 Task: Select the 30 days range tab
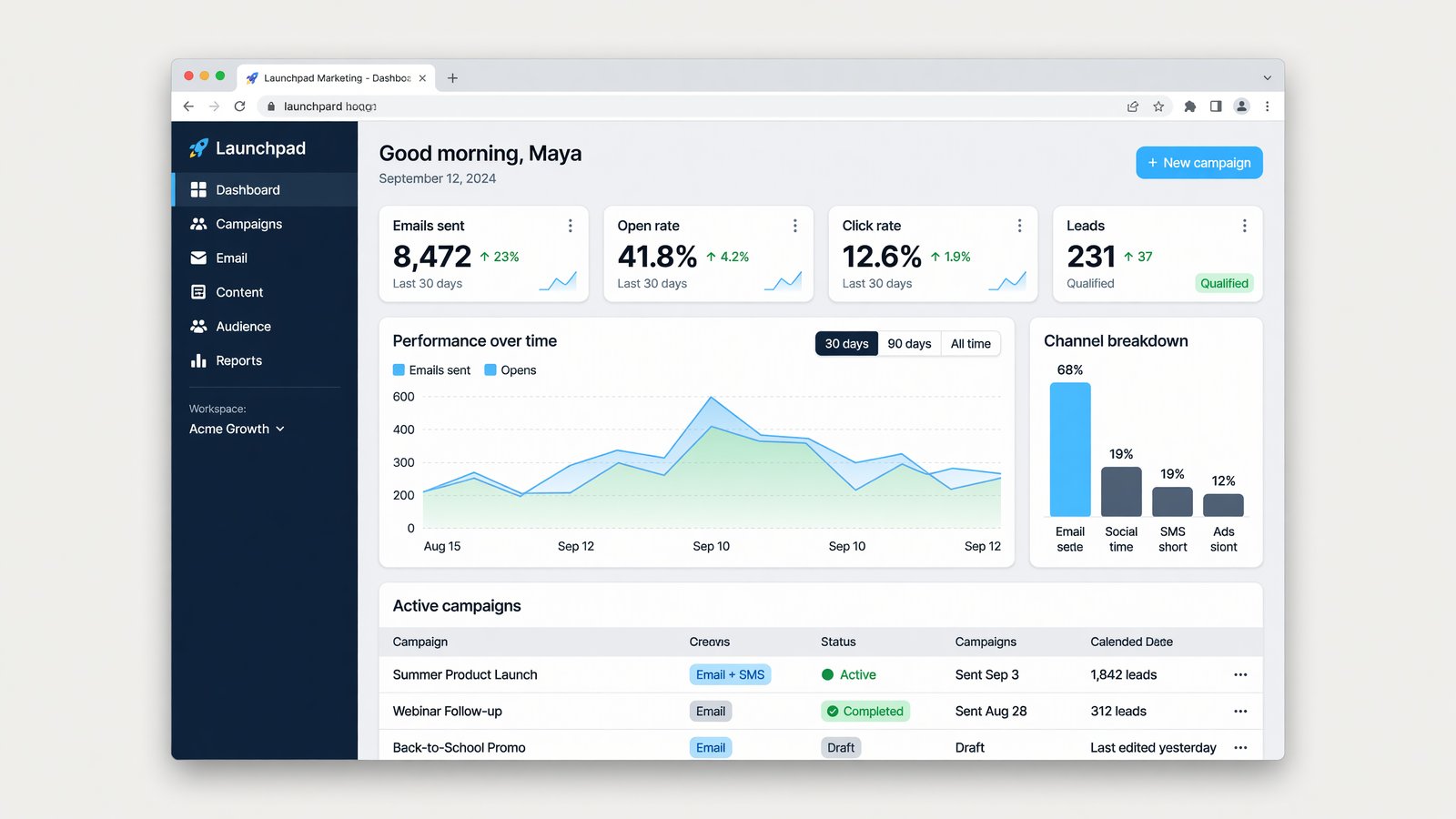(846, 344)
